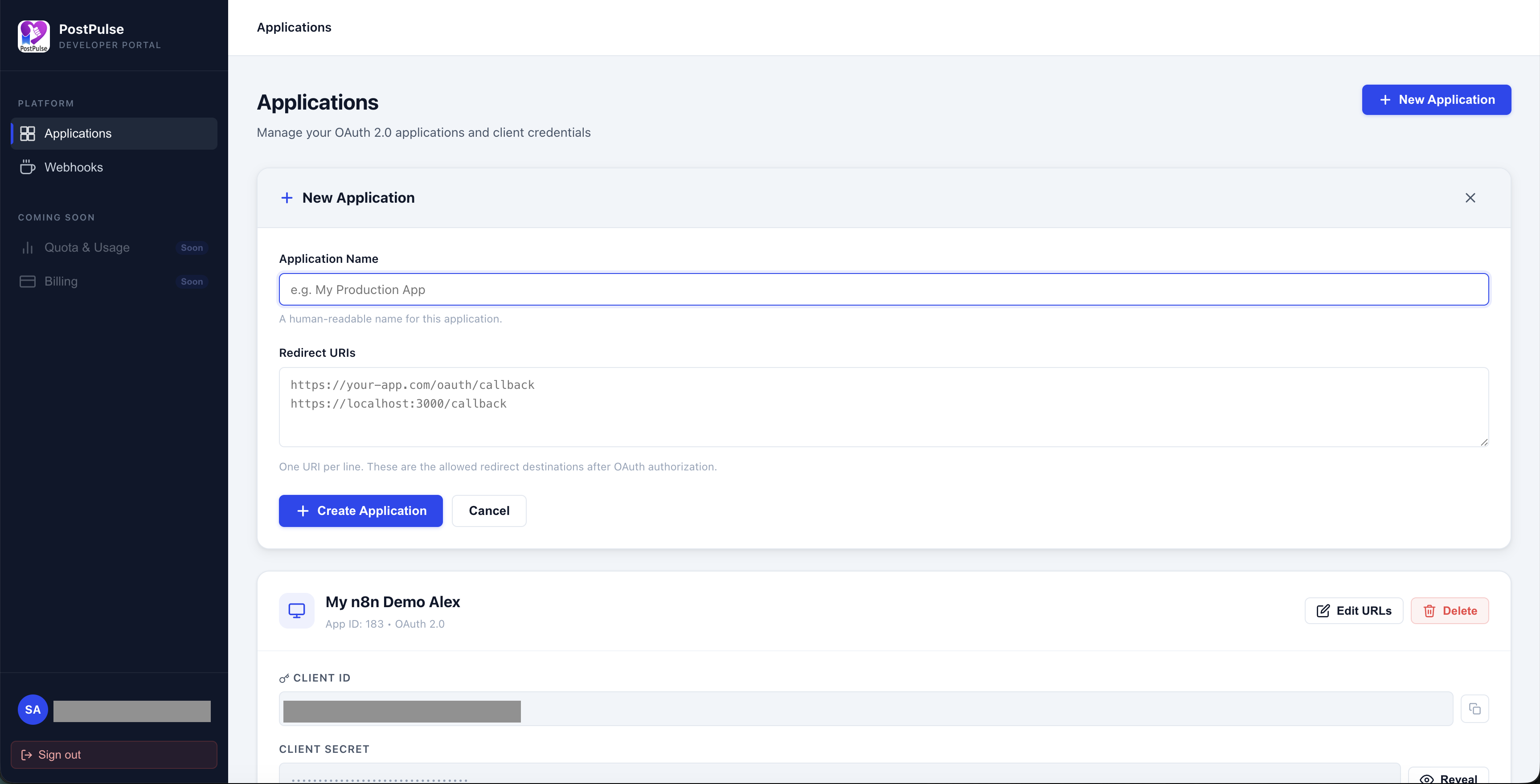Switch to Webhooks in the sidebar
This screenshot has height=784, width=1540.
[75, 167]
